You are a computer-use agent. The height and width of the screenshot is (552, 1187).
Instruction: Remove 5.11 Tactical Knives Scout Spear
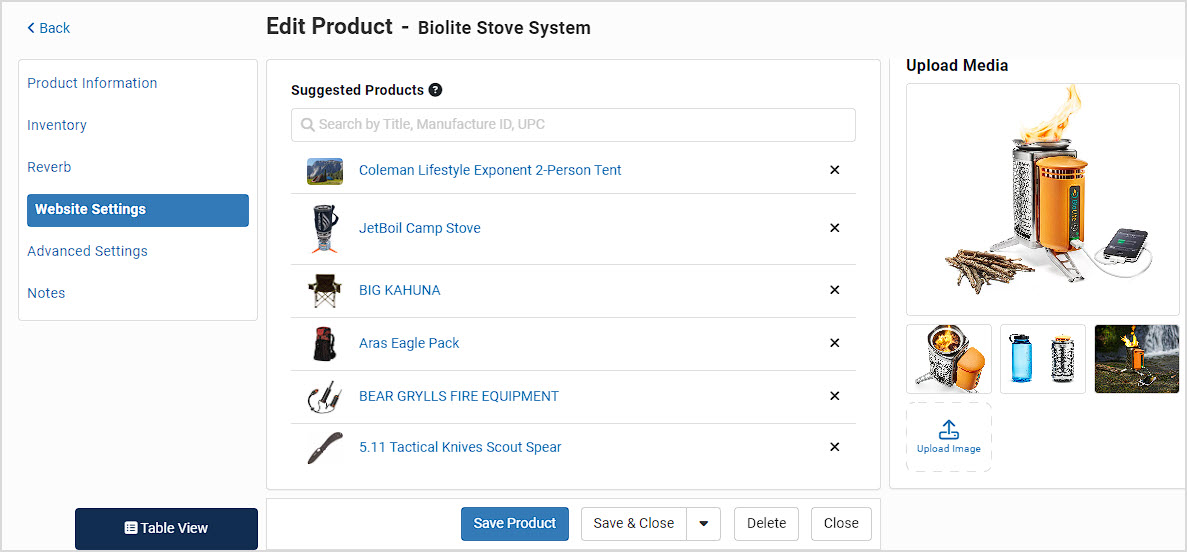pyautogui.click(x=835, y=447)
